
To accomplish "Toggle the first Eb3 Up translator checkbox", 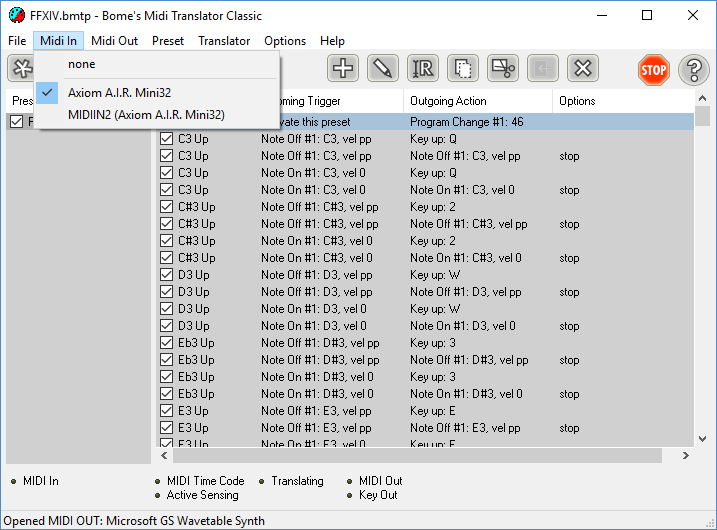I will pos(167,343).
